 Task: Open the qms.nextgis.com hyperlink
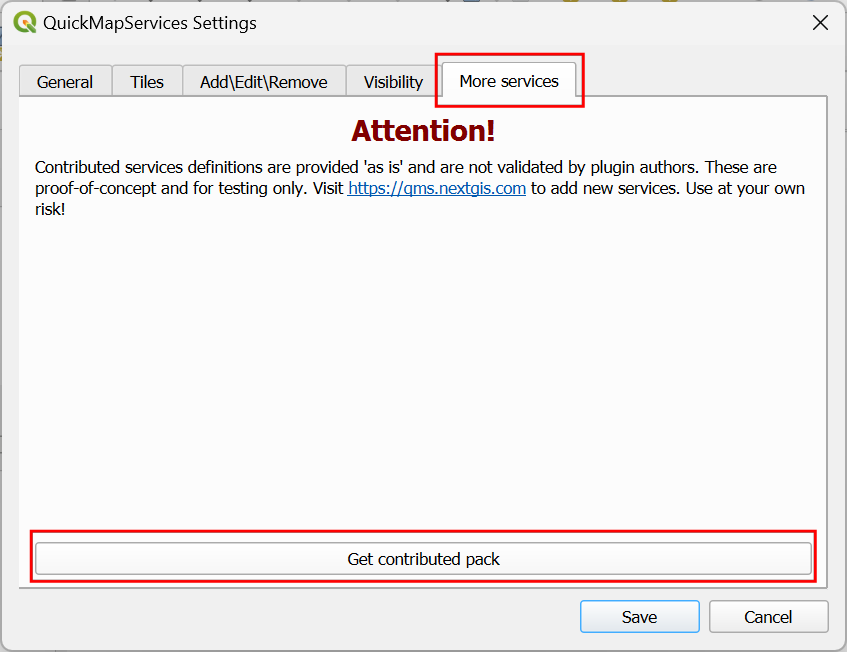coord(437,188)
